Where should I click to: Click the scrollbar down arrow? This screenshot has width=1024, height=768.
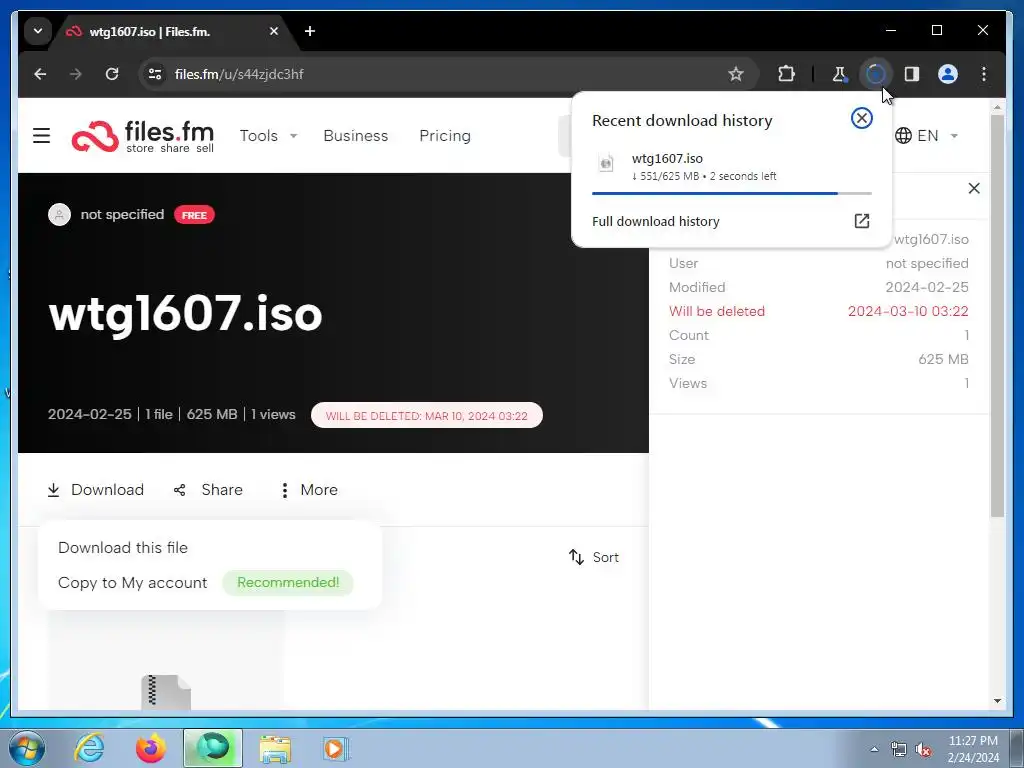[x=997, y=701]
